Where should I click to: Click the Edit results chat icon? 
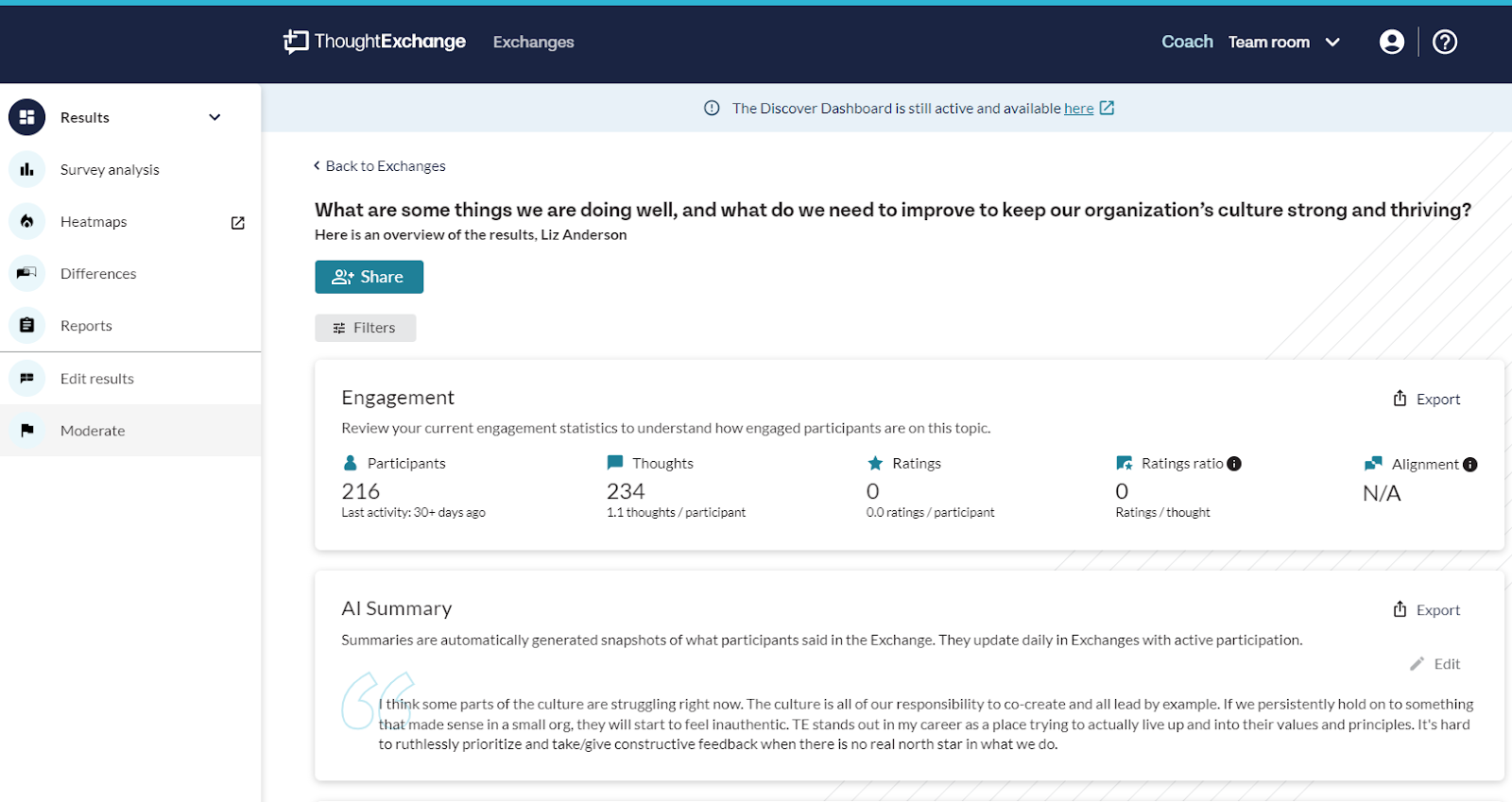pyautogui.click(x=26, y=378)
